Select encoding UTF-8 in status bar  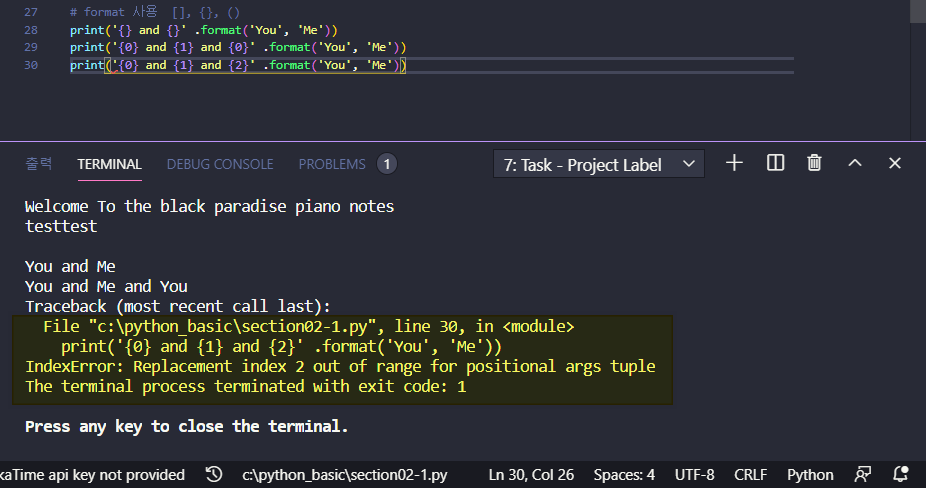click(x=694, y=475)
